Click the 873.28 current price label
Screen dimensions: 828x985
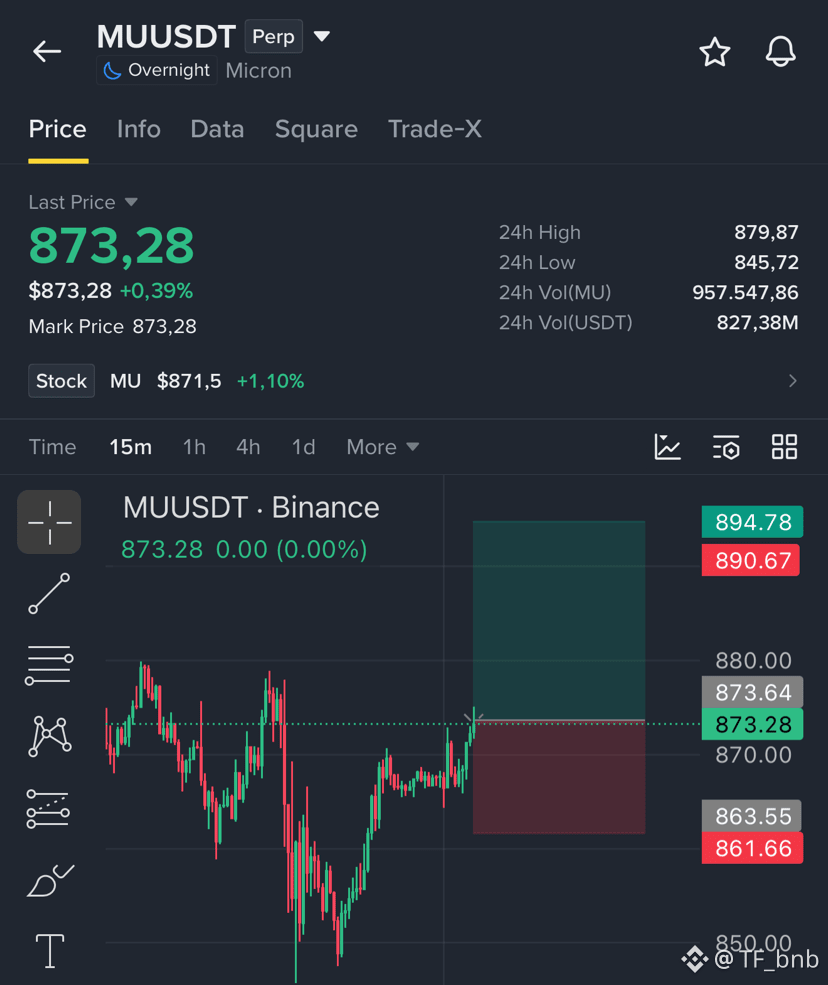[753, 724]
